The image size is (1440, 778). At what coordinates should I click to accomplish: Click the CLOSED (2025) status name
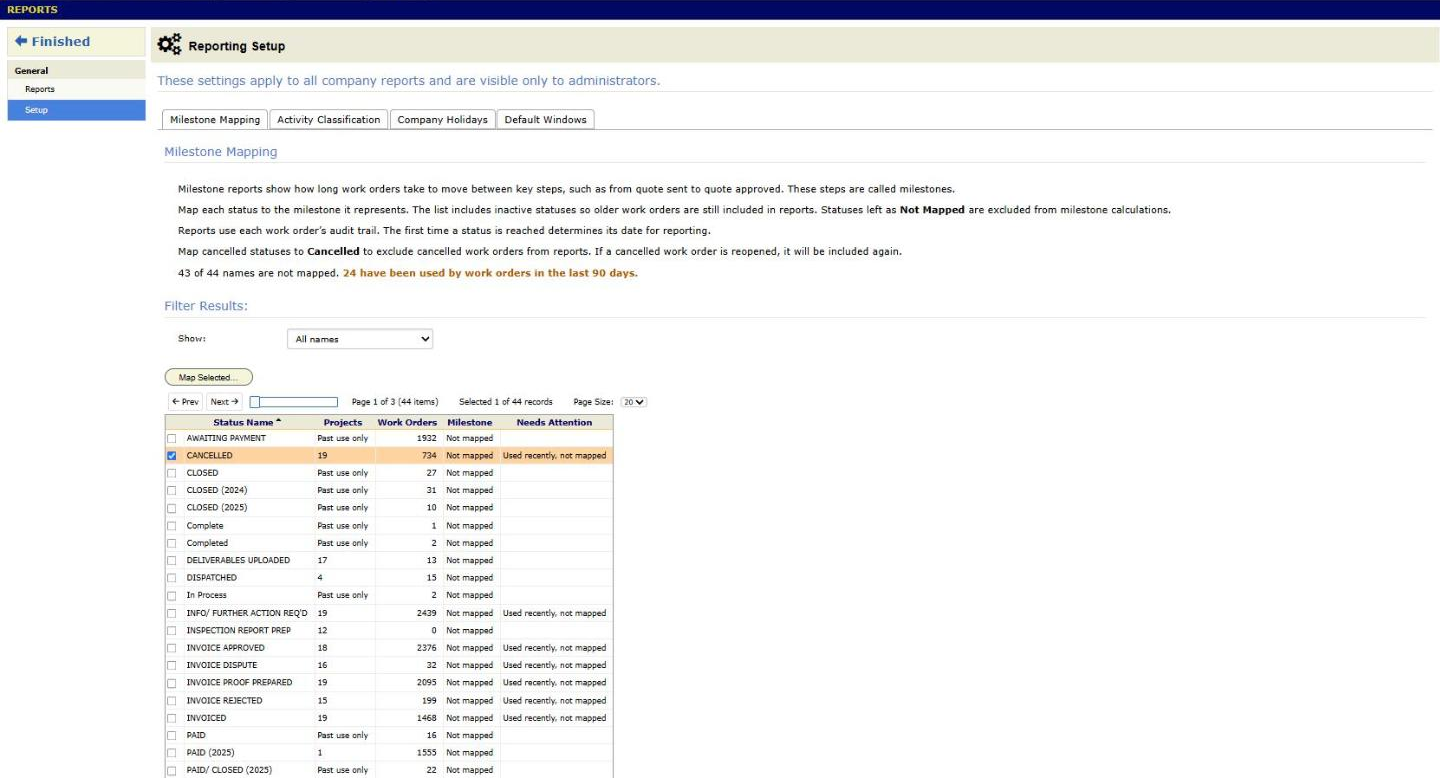coord(217,508)
